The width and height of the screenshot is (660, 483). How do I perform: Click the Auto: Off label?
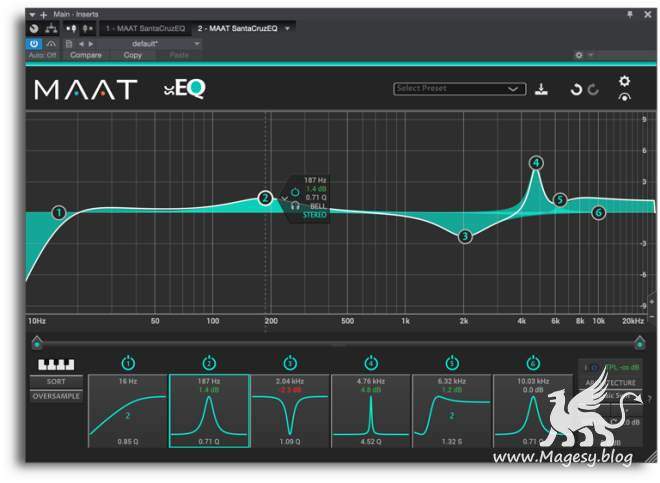[42, 55]
